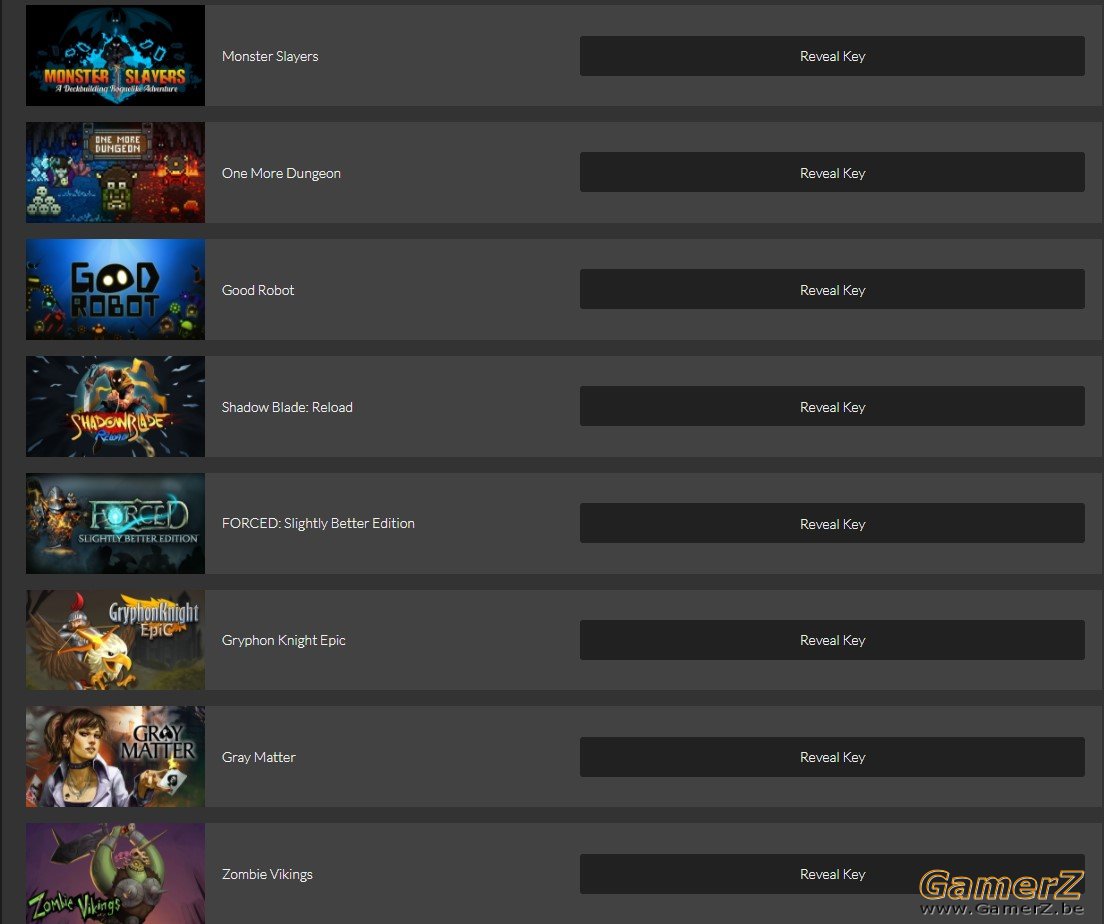Select the Good Robot game artwork
Image resolution: width=1104 pixels, height=924 pixels.
point(115,289)
